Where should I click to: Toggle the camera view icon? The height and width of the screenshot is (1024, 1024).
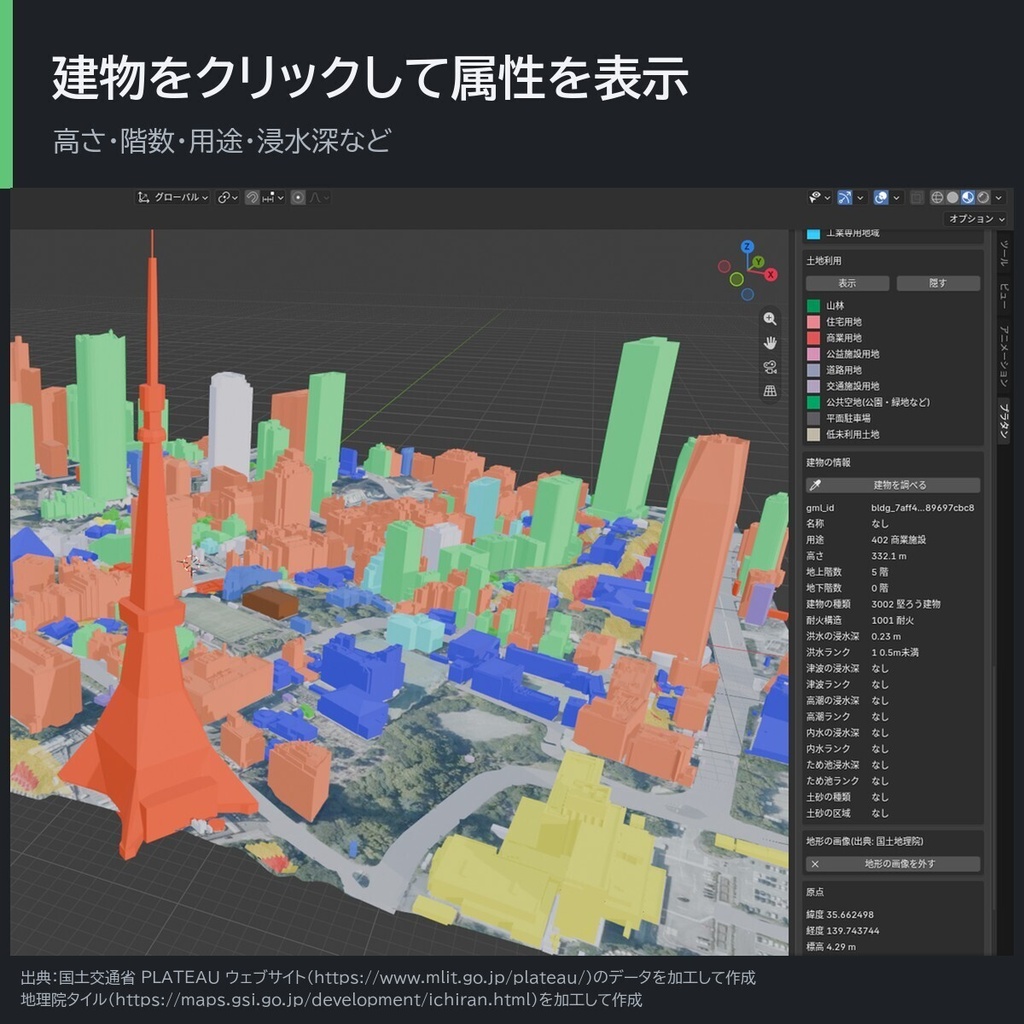pyautogui.click(x=770, y=367)
